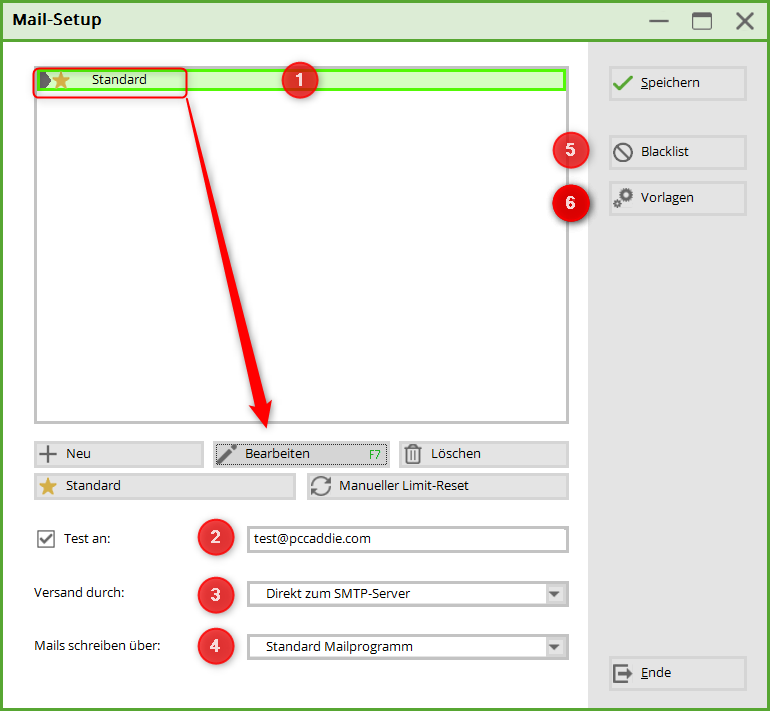Close the Mail-Setup window
The image size is (770, 711).
744,21
